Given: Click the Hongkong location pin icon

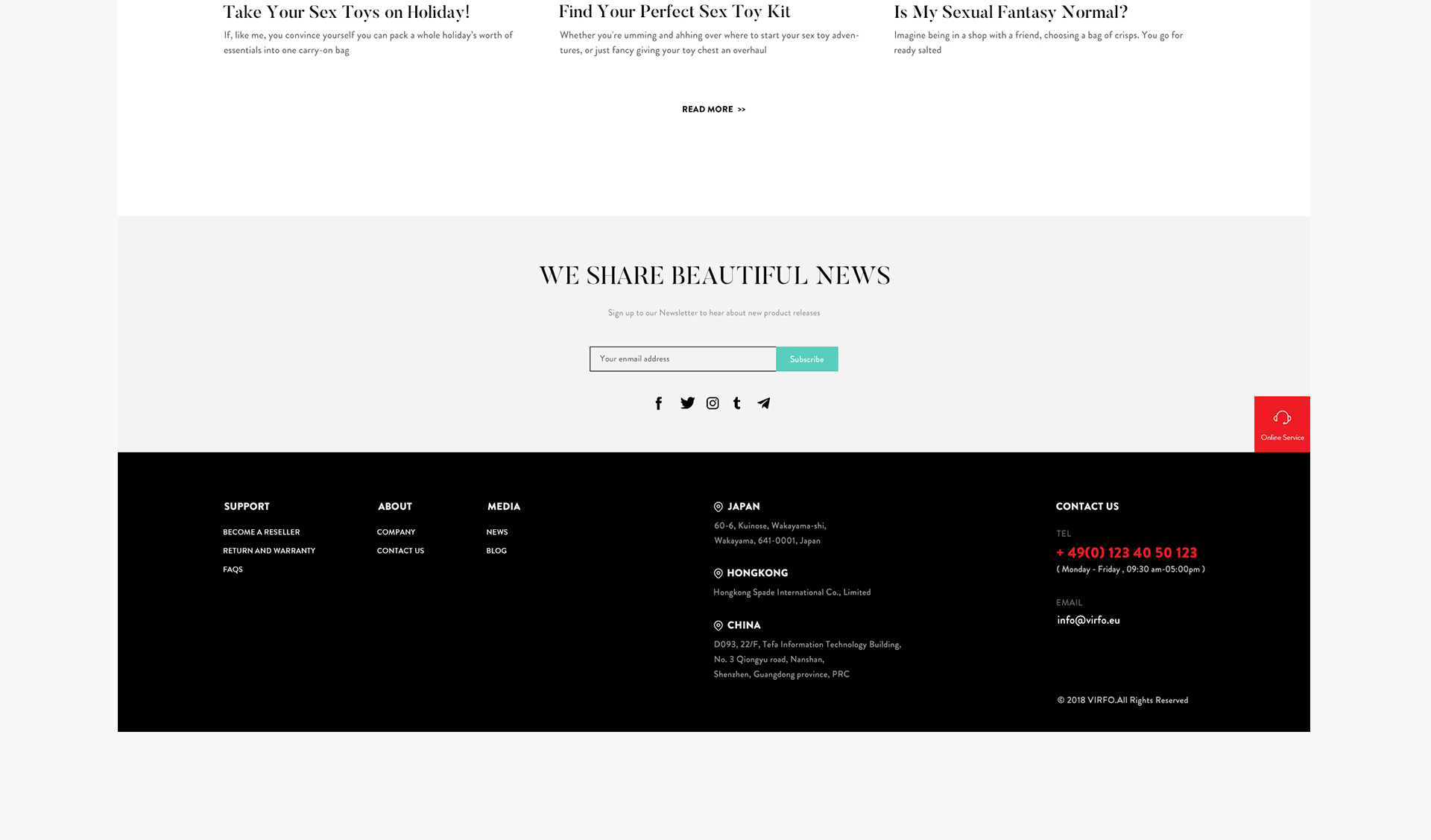Looking at the screenshot, I should (718, 574).
